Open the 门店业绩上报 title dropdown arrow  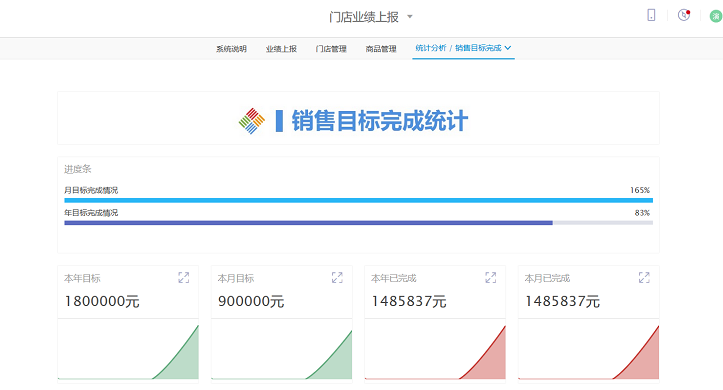(x=409, y=17)
